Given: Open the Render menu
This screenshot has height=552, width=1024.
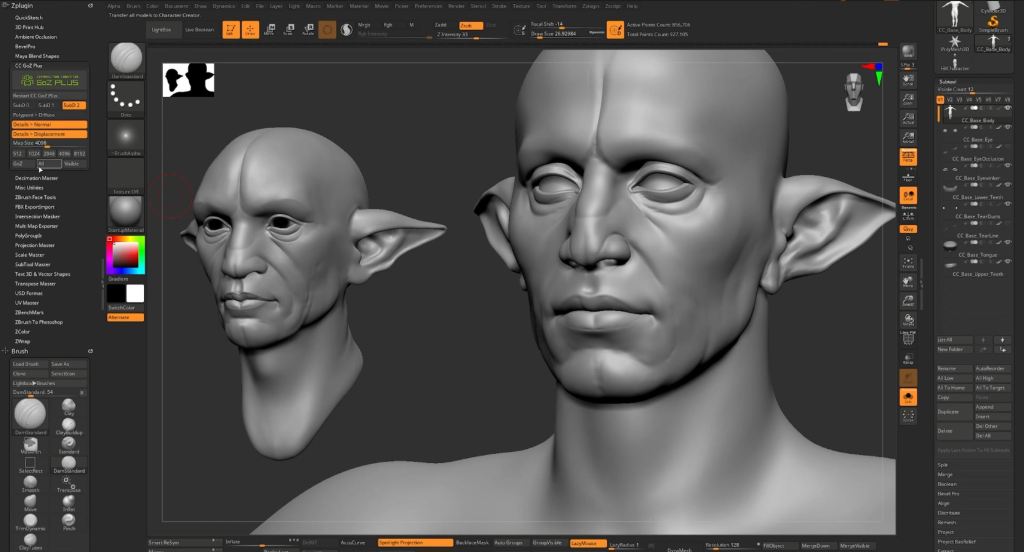Looking at the screenshot, I should point(456,6).
